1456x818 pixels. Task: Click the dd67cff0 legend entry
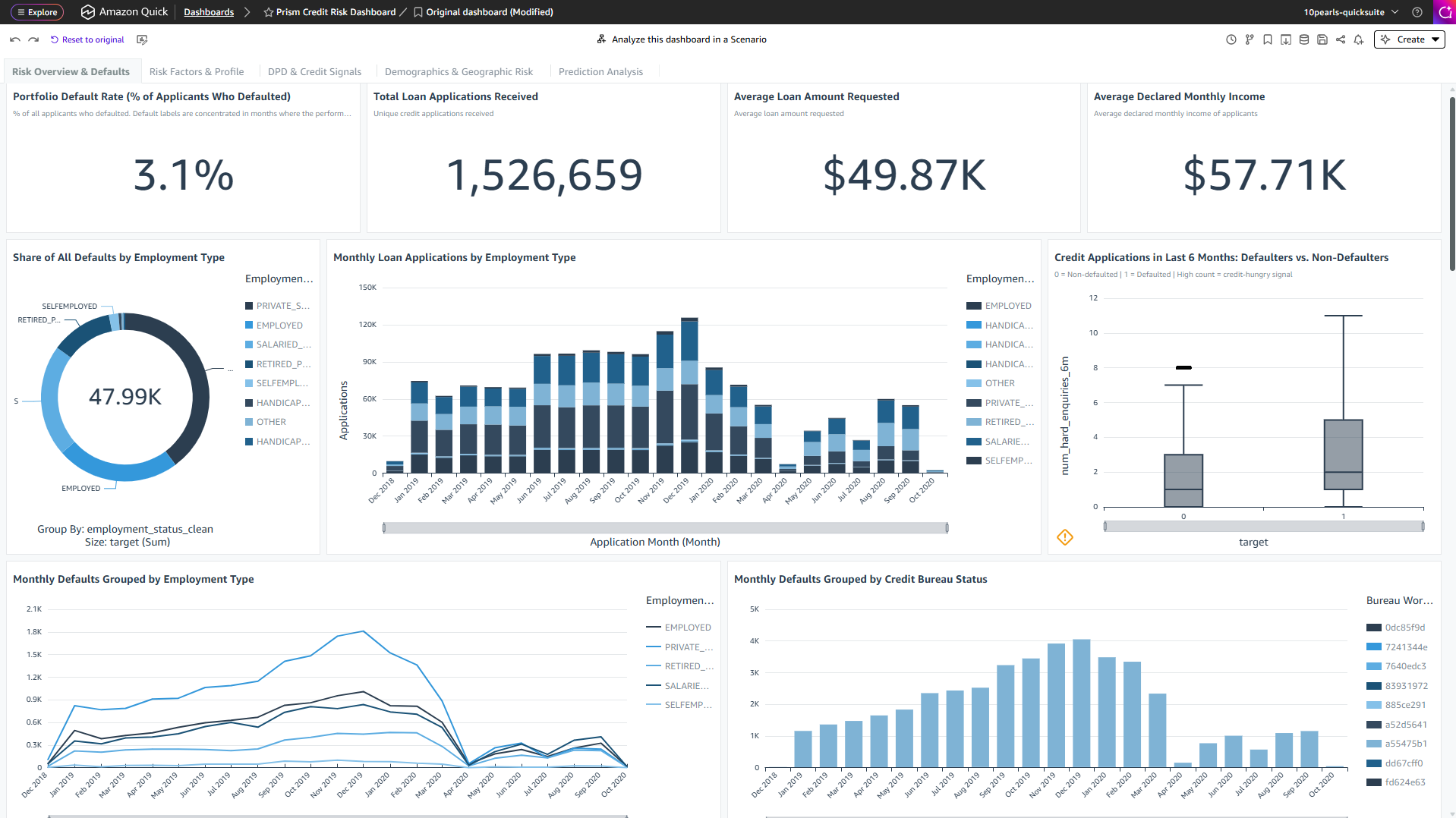(x=1395, y=763)
